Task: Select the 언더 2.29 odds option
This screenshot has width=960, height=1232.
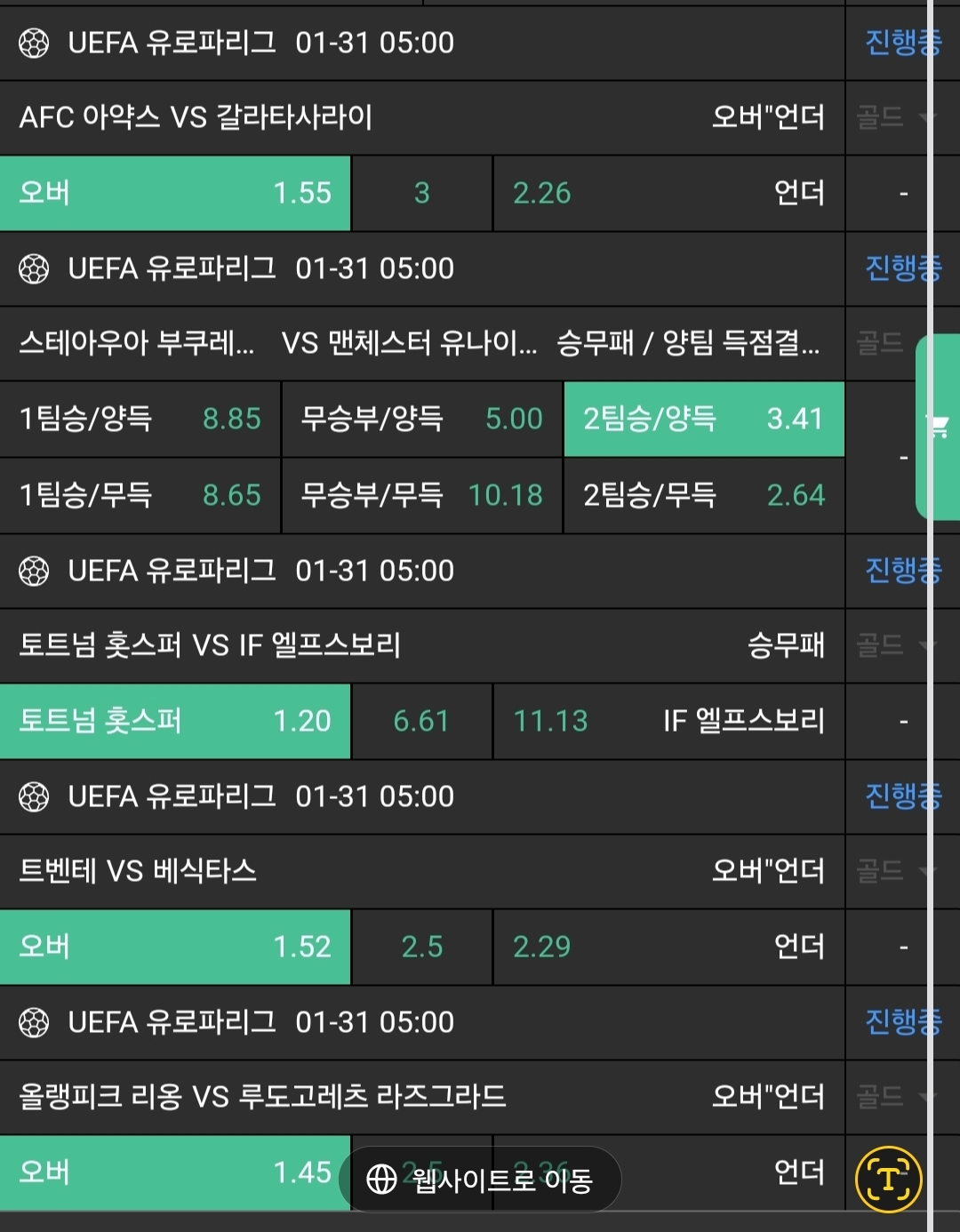Action: coord(668,947)
